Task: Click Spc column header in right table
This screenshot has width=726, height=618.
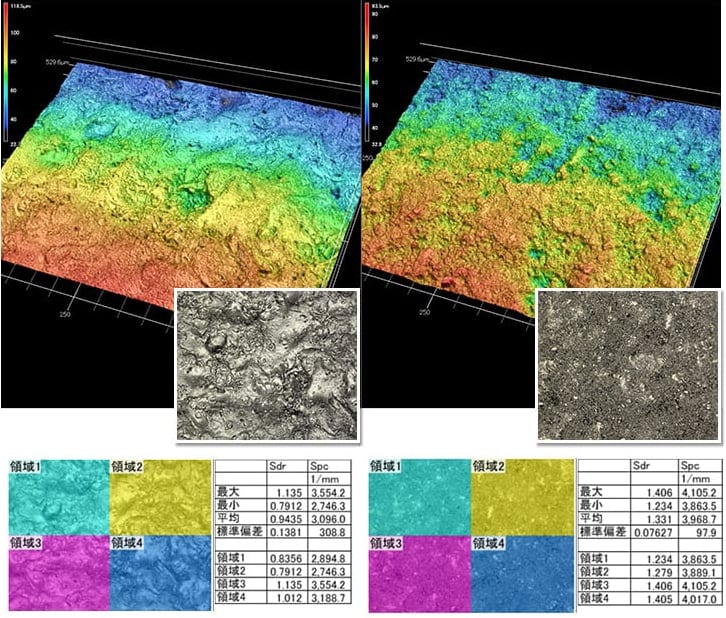Action: coord(688,465)
